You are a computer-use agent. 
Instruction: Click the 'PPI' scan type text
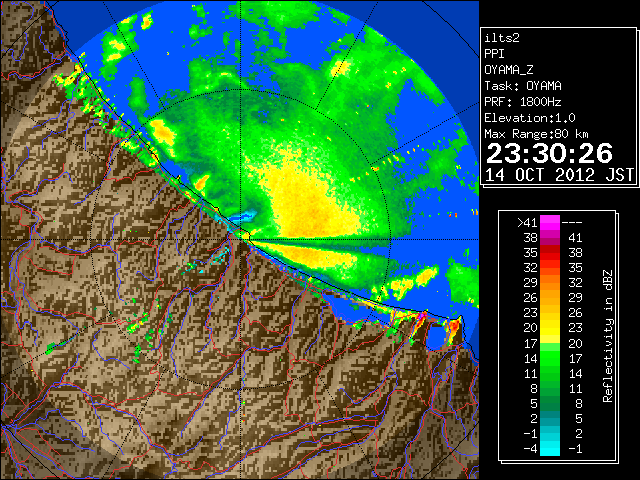tap(494, 54)
